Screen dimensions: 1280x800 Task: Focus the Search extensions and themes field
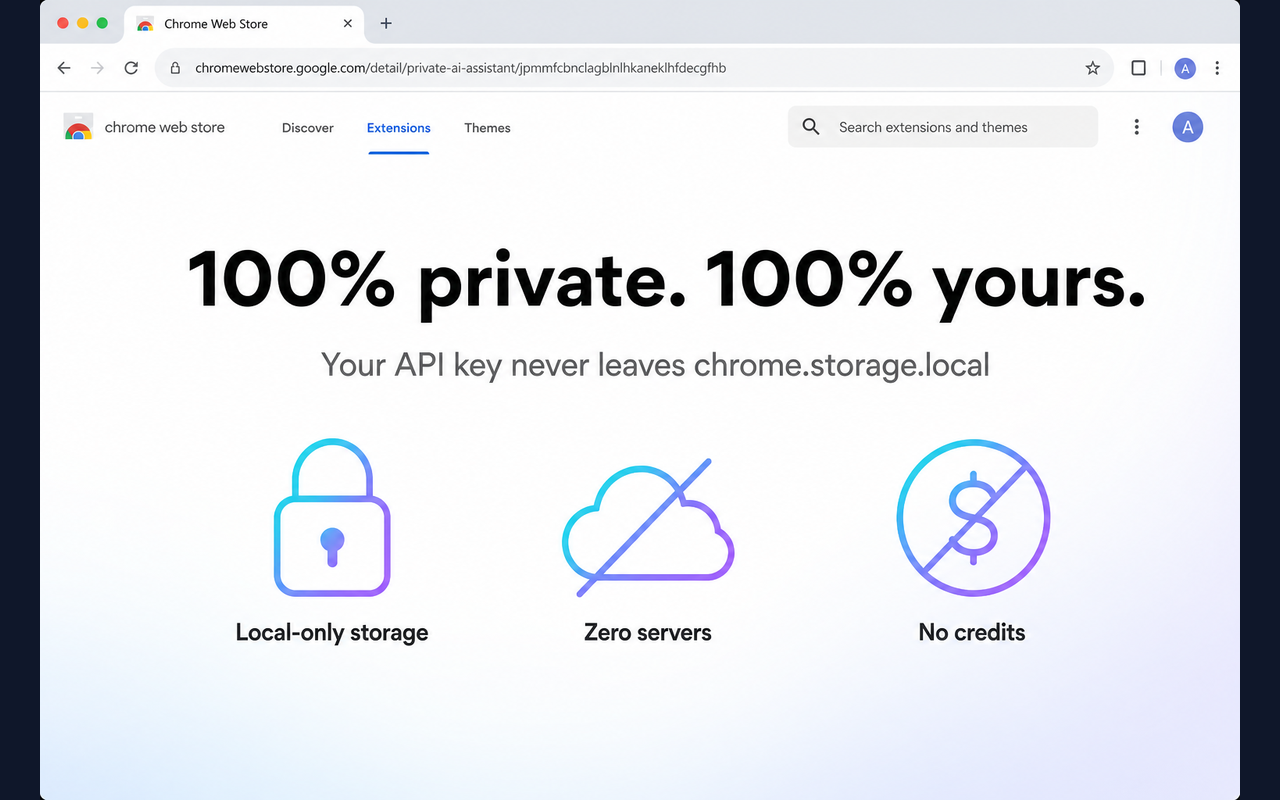[x=943, y=127]
